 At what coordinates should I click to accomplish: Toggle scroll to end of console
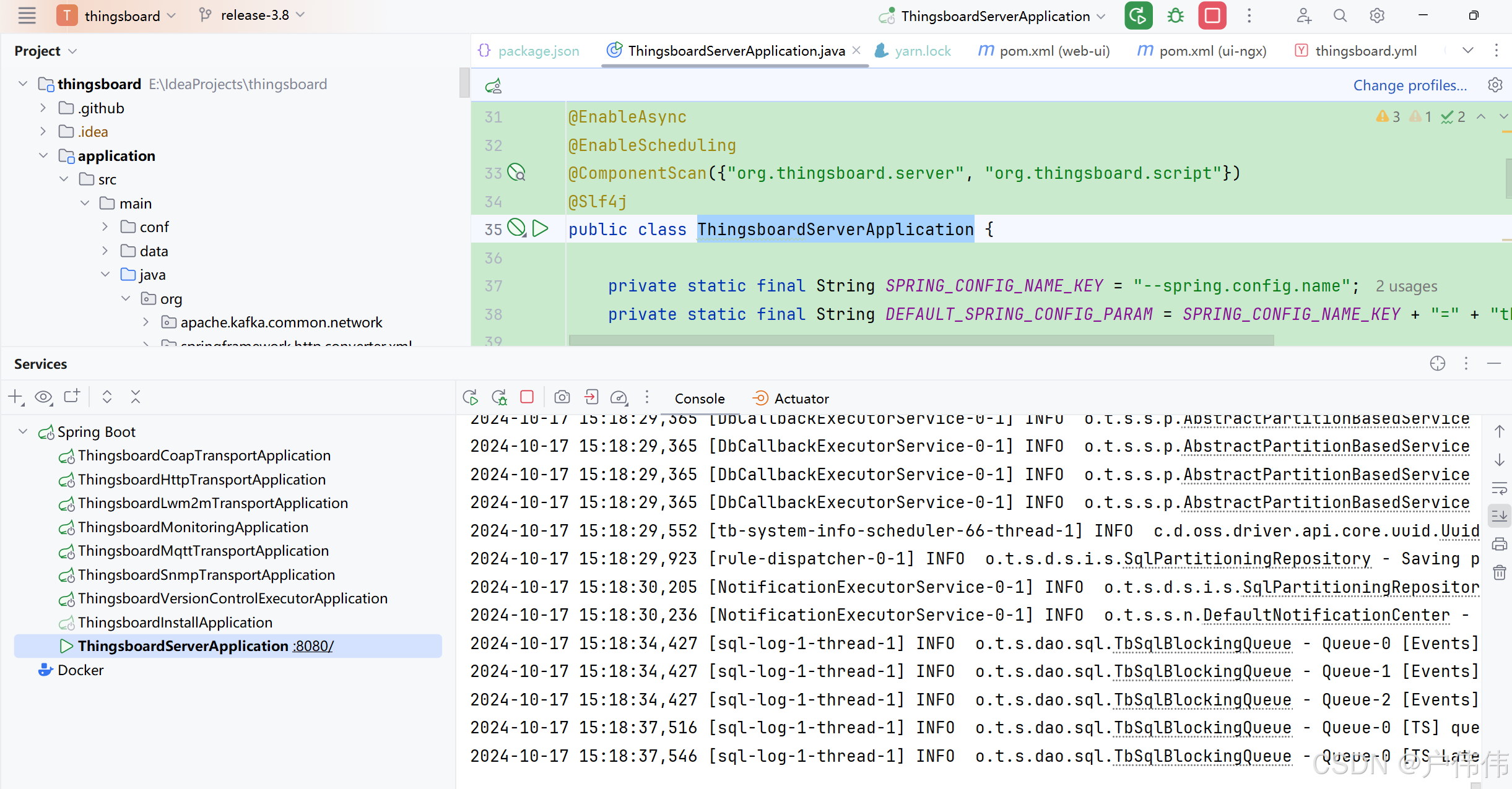click(1499, 515)
